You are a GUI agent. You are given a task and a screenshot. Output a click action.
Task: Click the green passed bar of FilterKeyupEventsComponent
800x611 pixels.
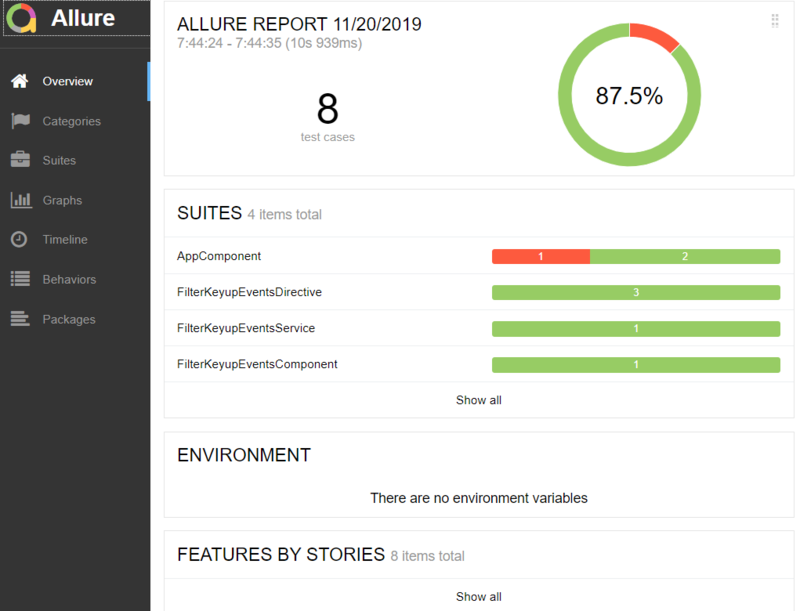tap(636, 364)
